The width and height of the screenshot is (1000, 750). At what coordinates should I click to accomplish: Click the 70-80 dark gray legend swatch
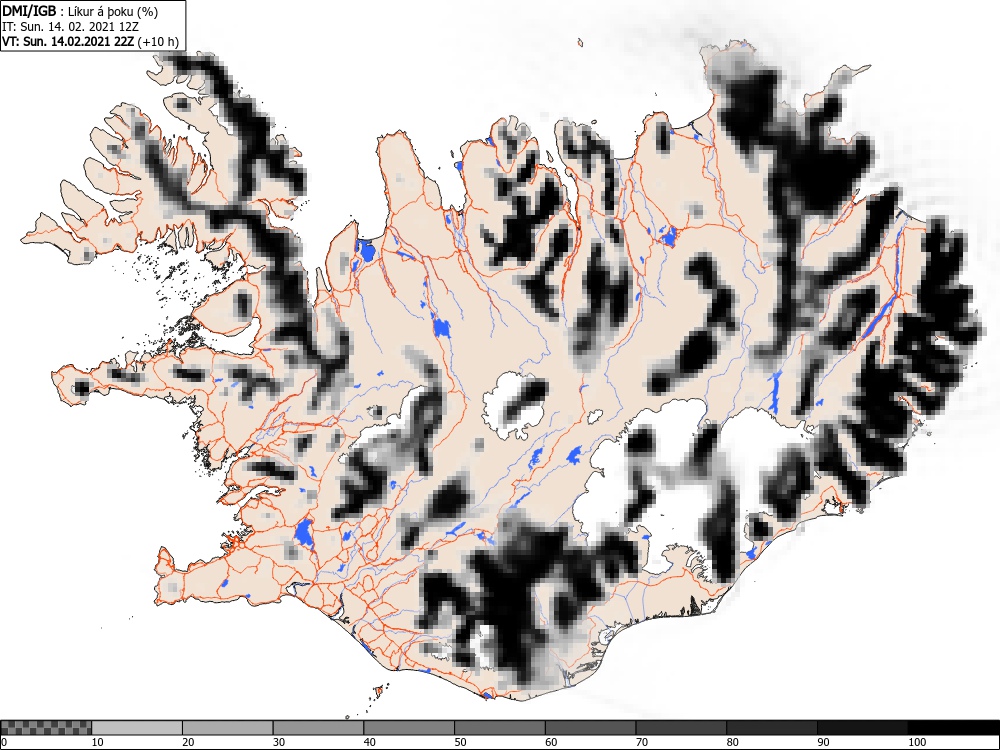point(681,728)
